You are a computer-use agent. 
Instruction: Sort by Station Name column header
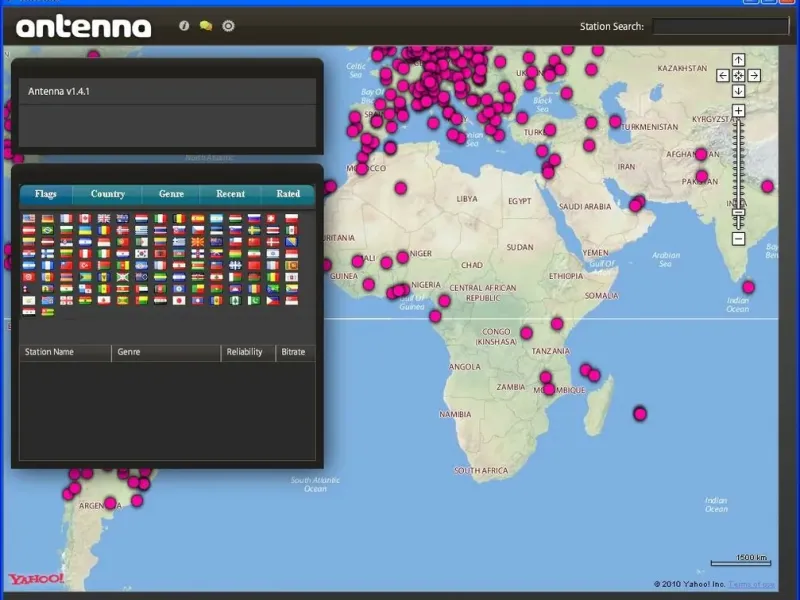coord(65,352)
